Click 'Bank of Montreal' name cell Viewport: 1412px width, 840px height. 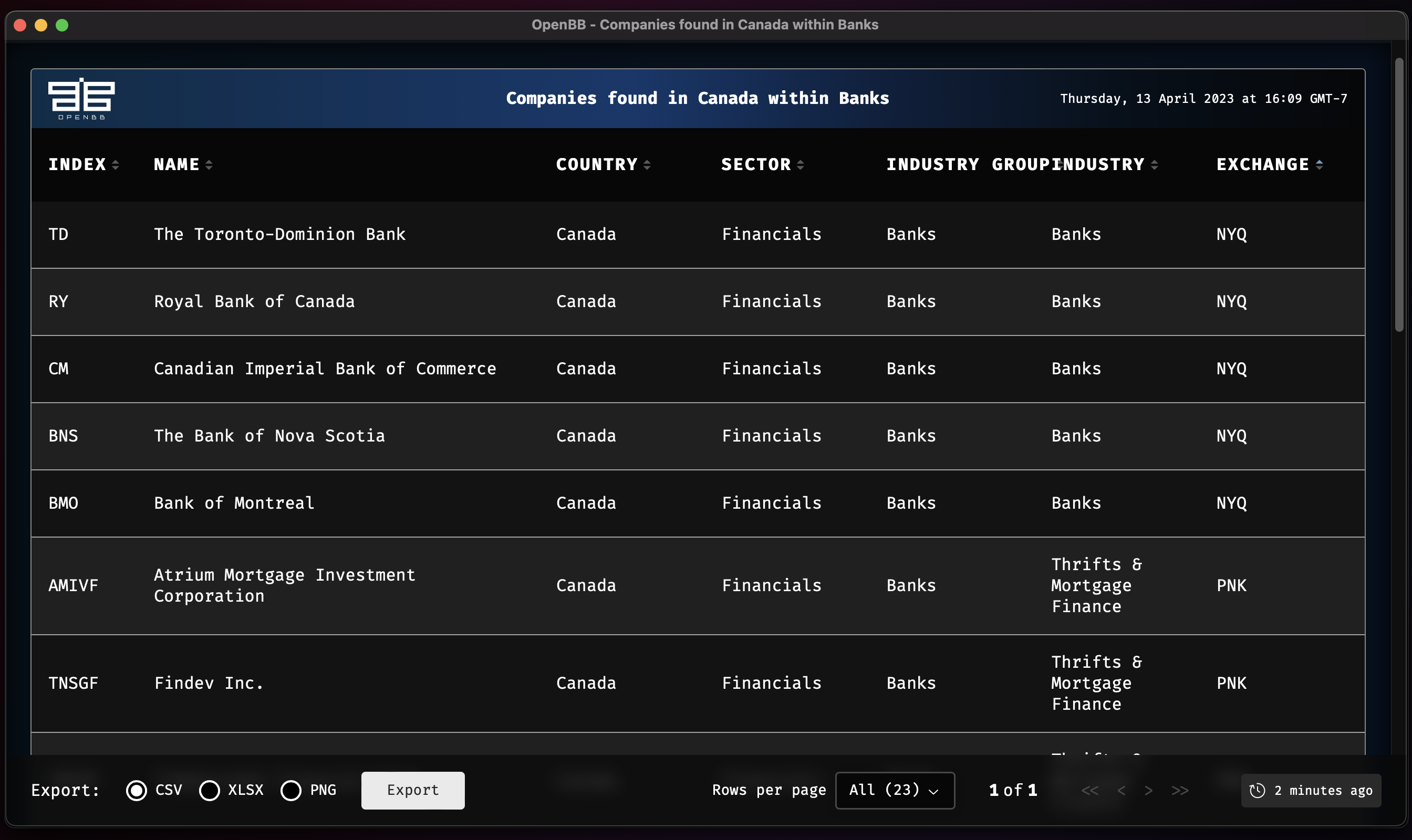(x=234, y=503)
